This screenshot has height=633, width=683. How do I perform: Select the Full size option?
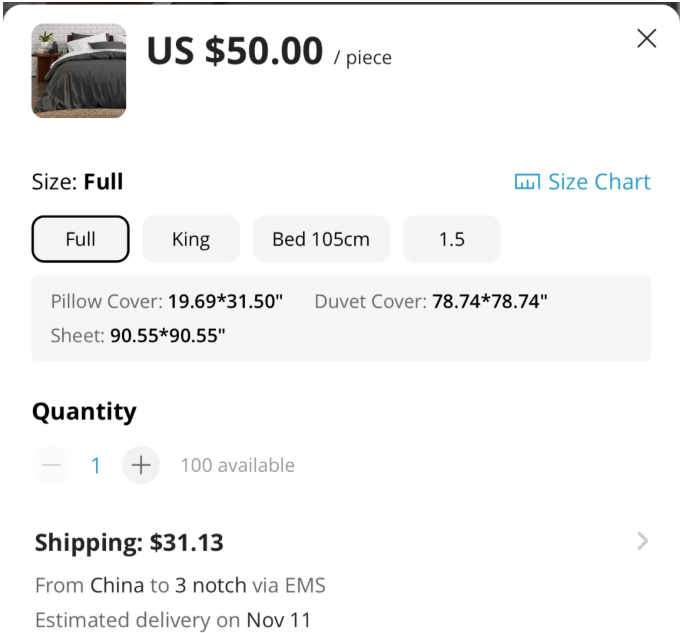tap(81, 239)
